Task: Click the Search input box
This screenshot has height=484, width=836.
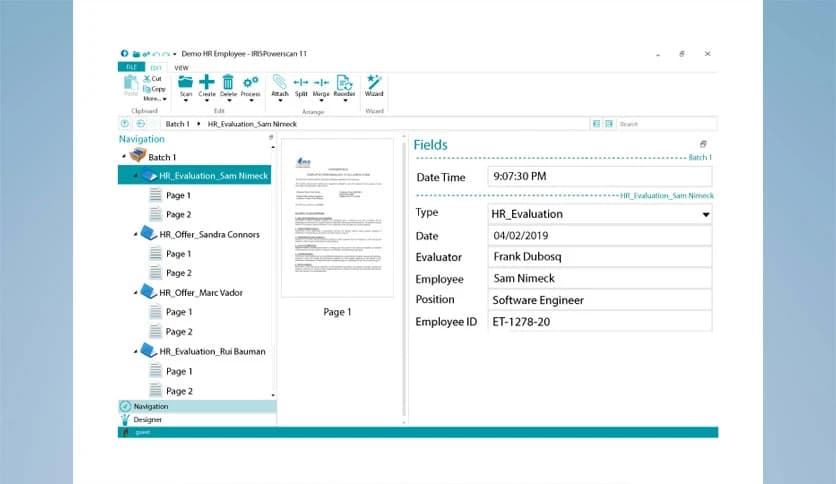Action: click(666, 124)
